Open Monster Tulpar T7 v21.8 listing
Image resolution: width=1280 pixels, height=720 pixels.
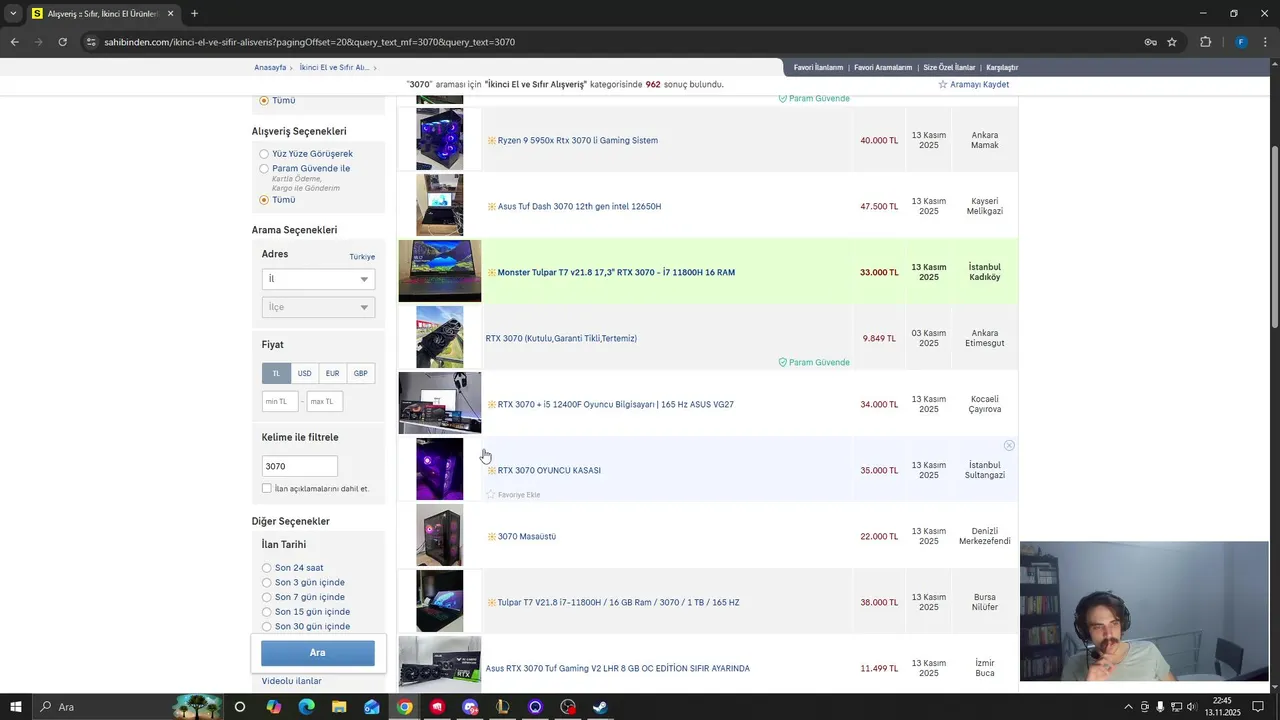(x=616, y=272)
